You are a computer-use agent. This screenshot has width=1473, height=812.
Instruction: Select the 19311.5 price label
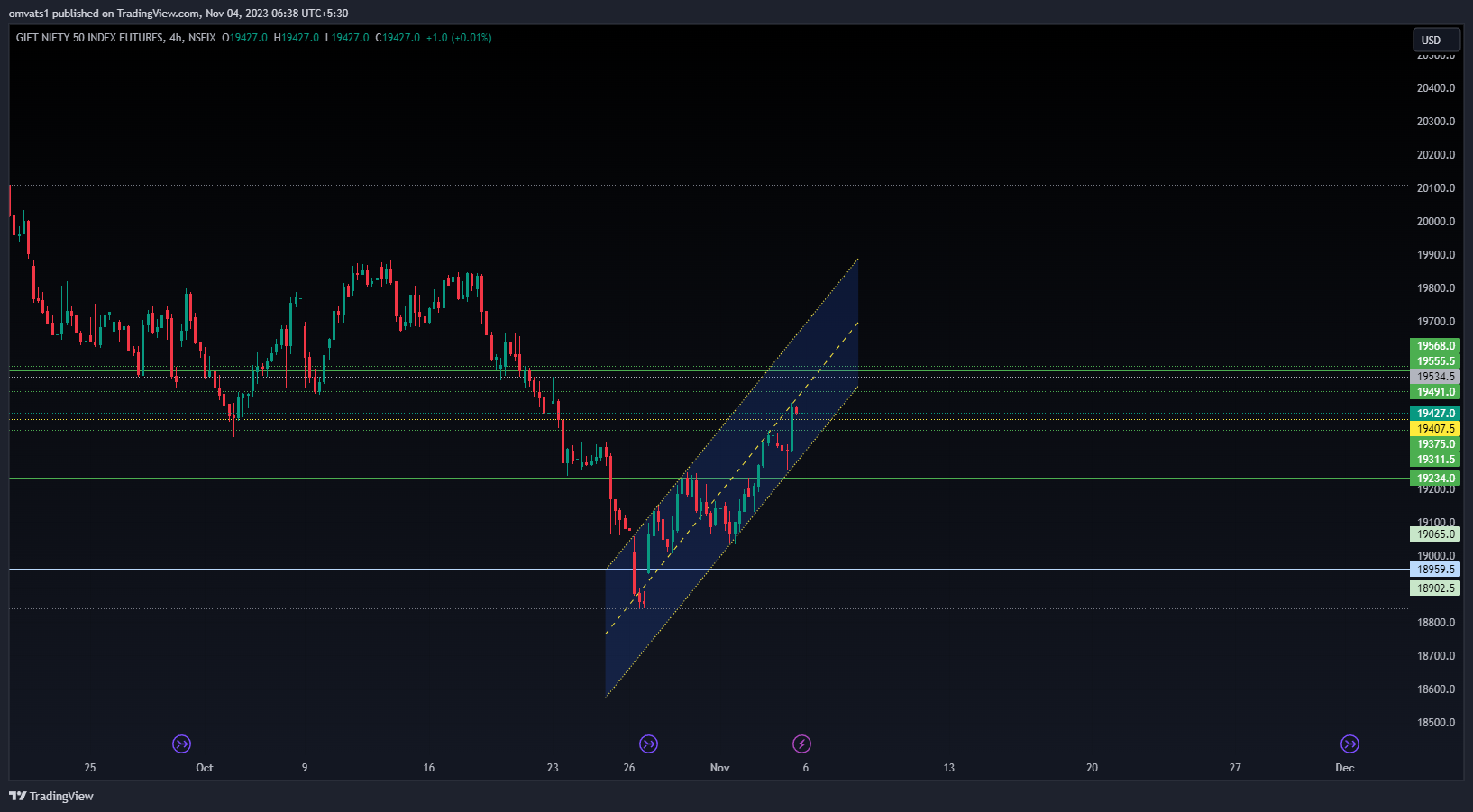coord(1435,460)
